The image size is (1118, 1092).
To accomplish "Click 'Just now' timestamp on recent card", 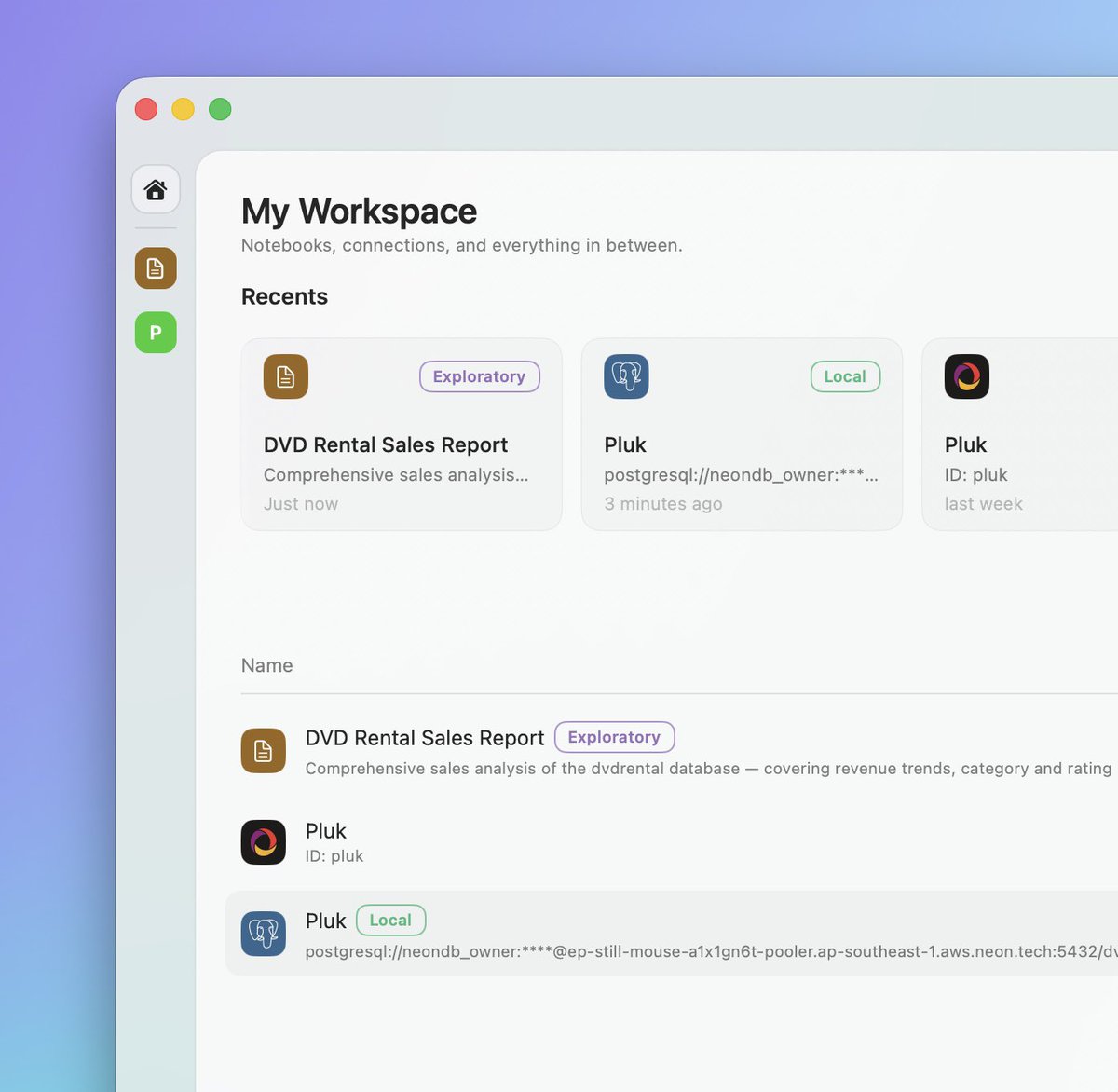I will [x=301, y=504].
